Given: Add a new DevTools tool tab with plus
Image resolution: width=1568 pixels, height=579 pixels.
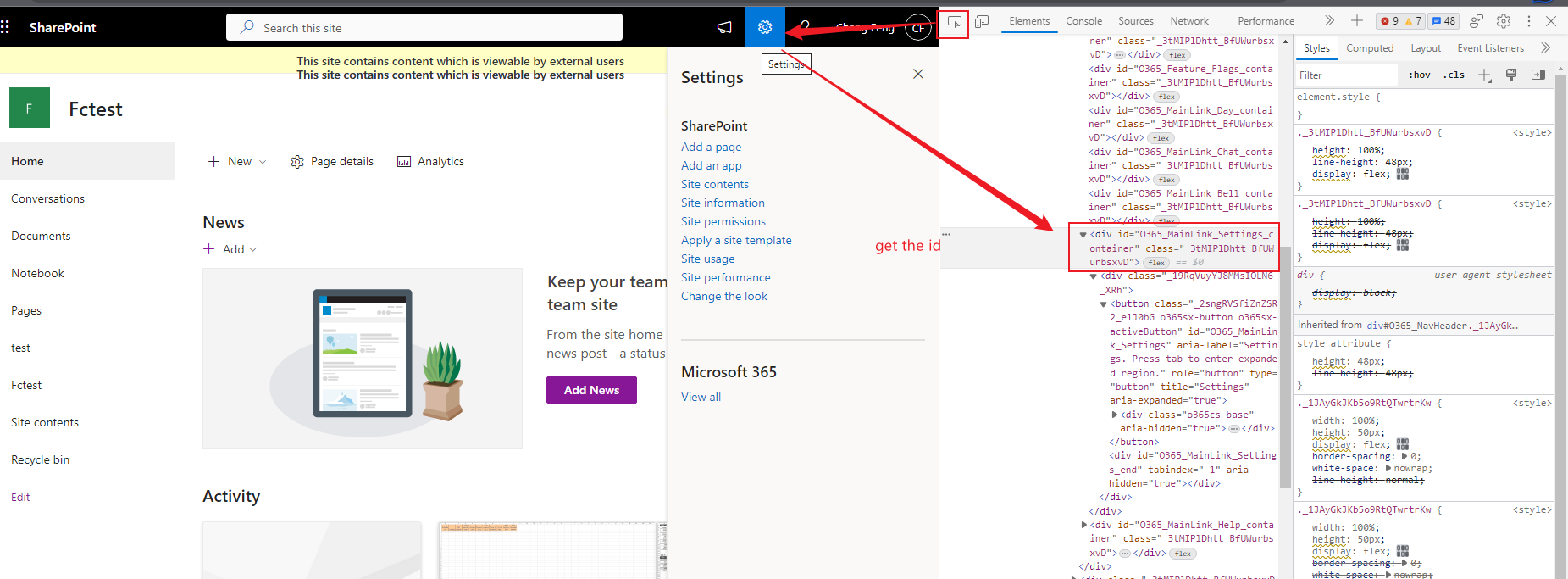Looking at the screenshot, I should [1357, 21].
